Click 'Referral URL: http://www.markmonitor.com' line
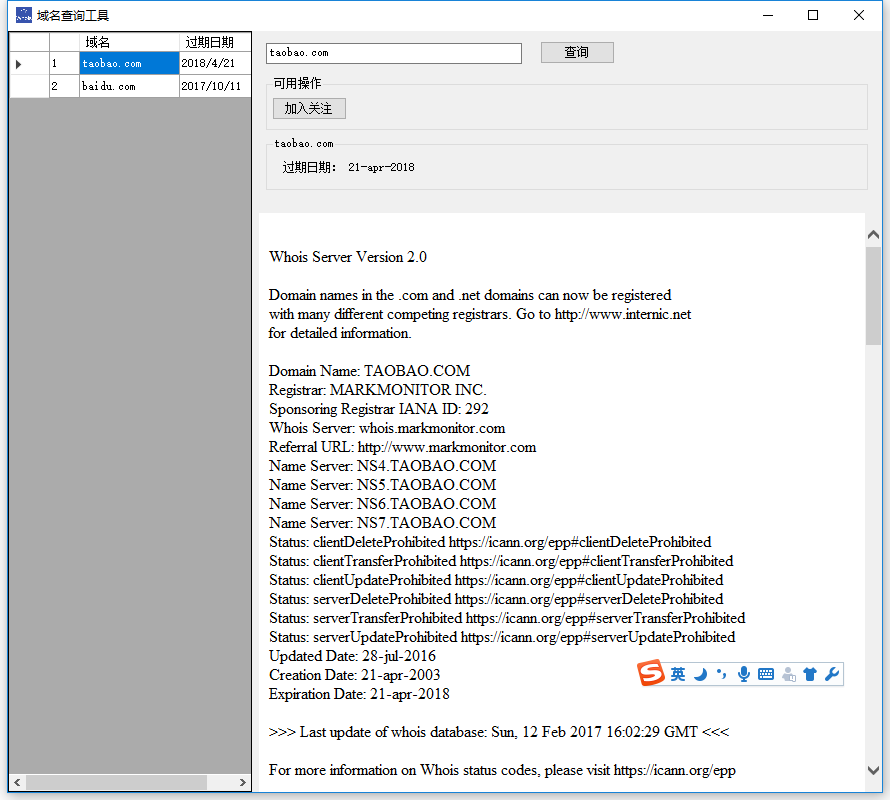890x800 pixels. (402, 447)
